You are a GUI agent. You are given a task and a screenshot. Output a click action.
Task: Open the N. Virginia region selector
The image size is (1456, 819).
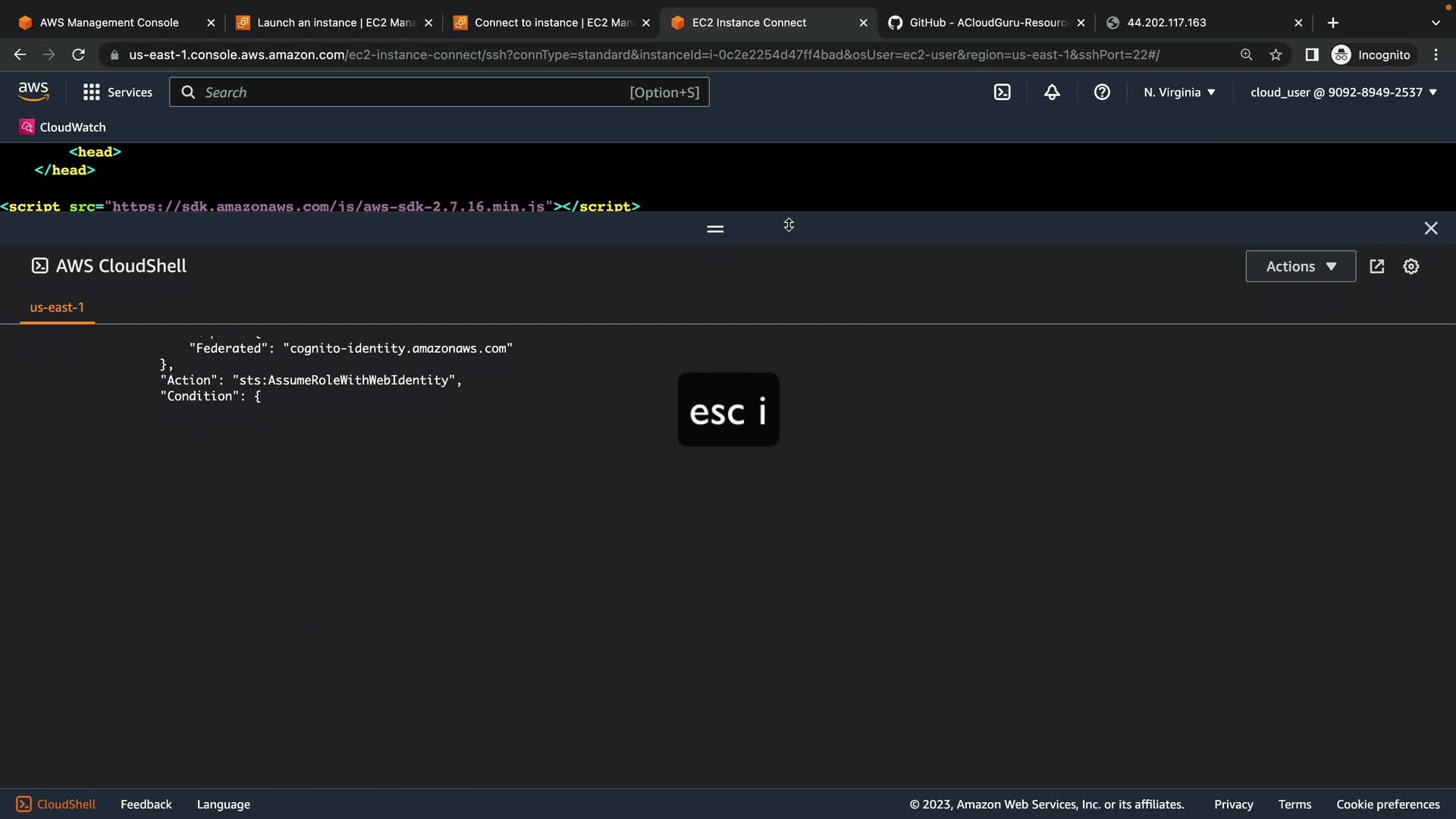click(1179, 93)
